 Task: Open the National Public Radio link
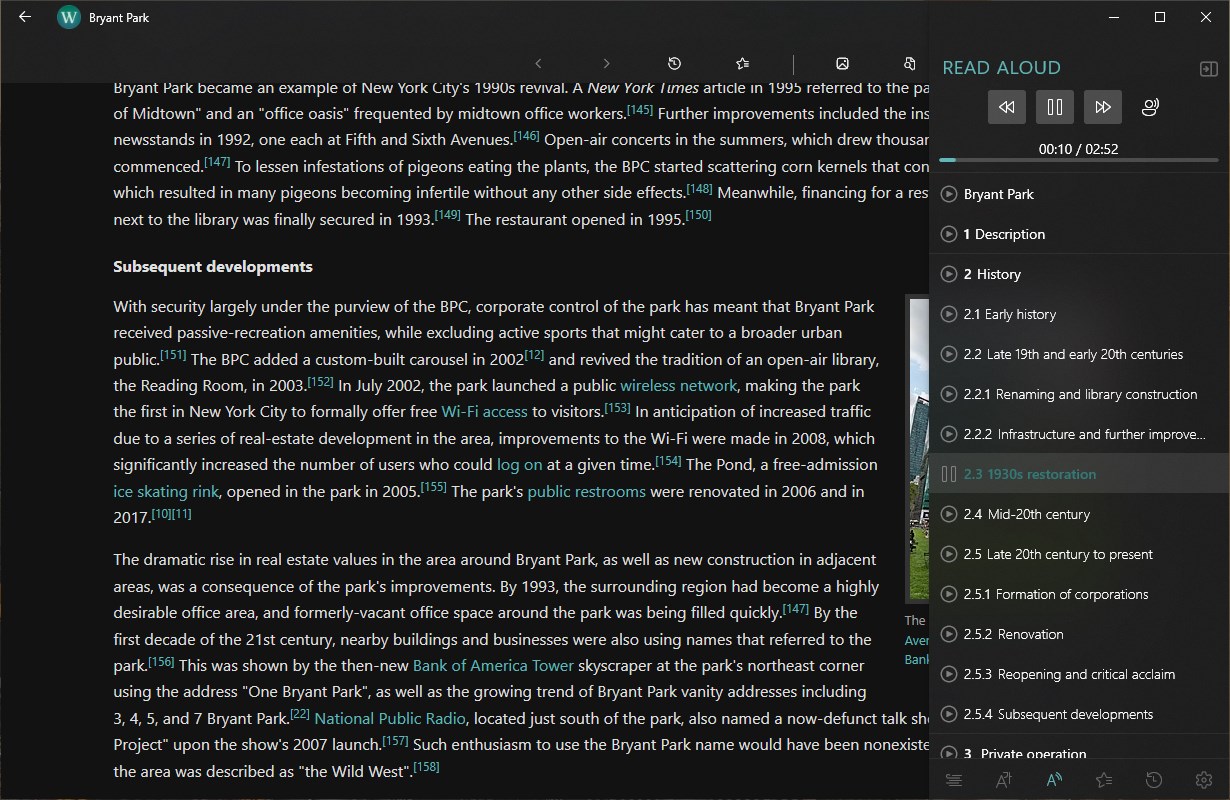click(x=390, y=718)
